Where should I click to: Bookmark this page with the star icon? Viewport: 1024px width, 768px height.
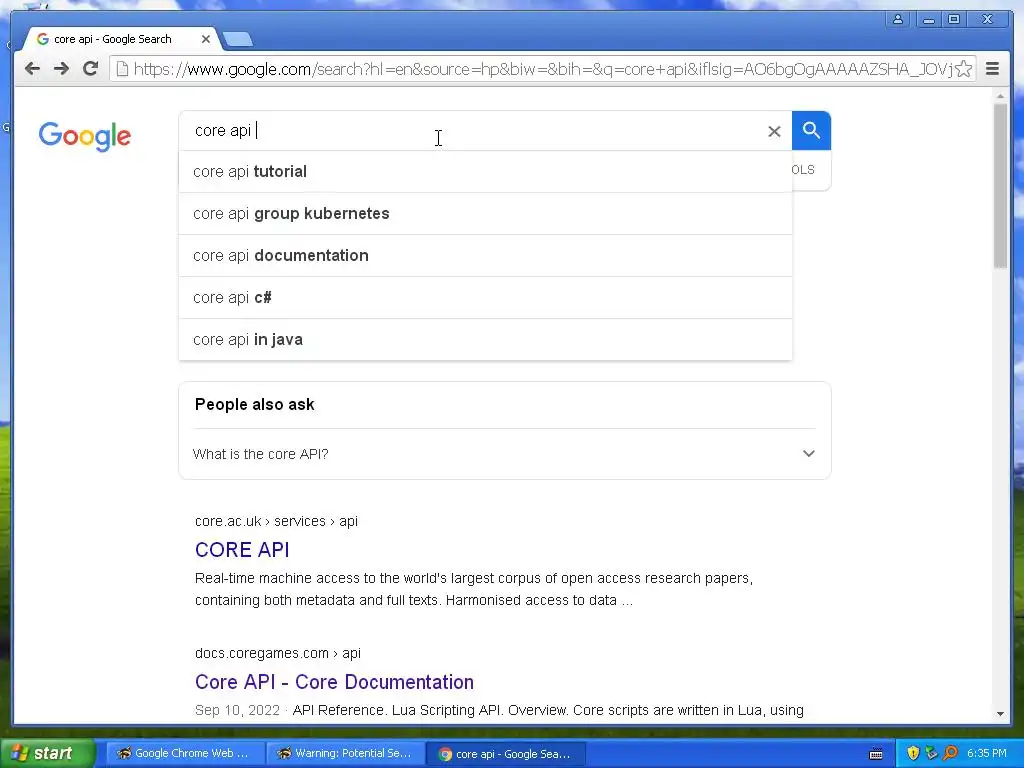(963, 69)
